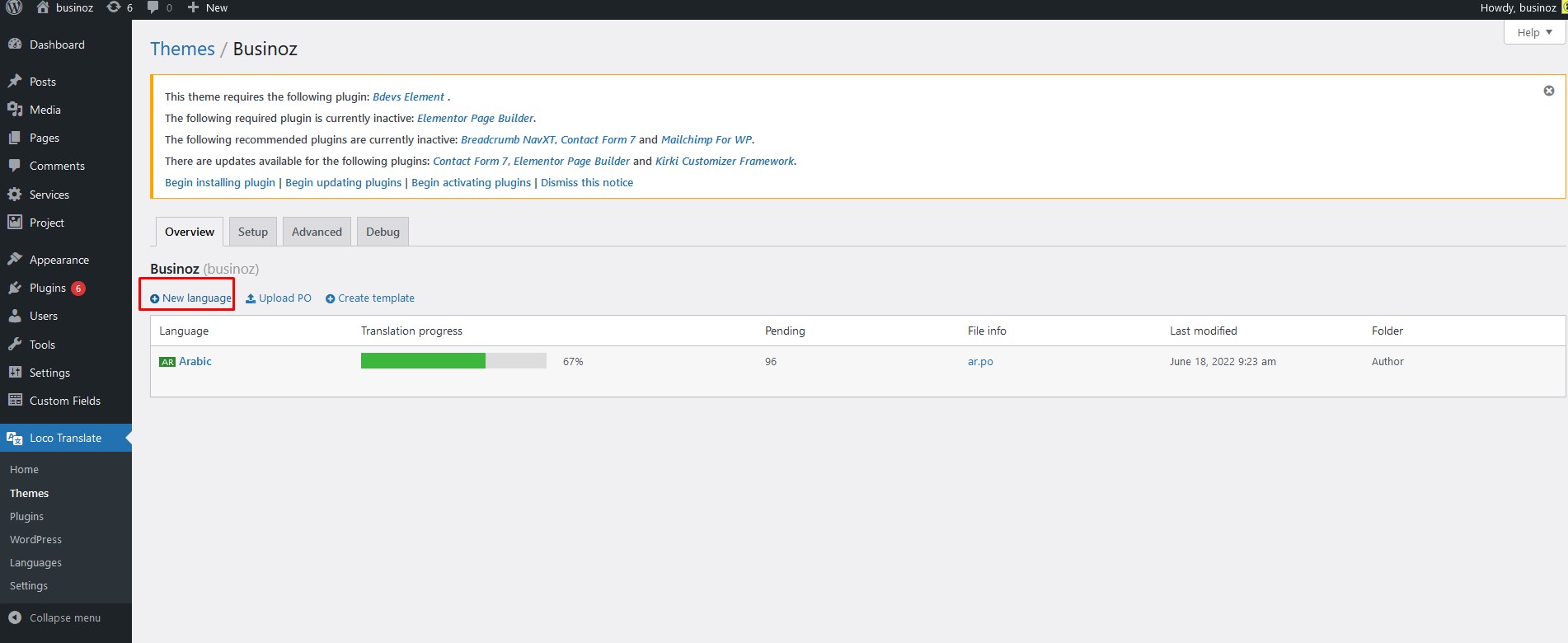Switch to the Advanced tab
Image resolution: width=1568 pixels, height=643 pixels.
click(317, 232)
